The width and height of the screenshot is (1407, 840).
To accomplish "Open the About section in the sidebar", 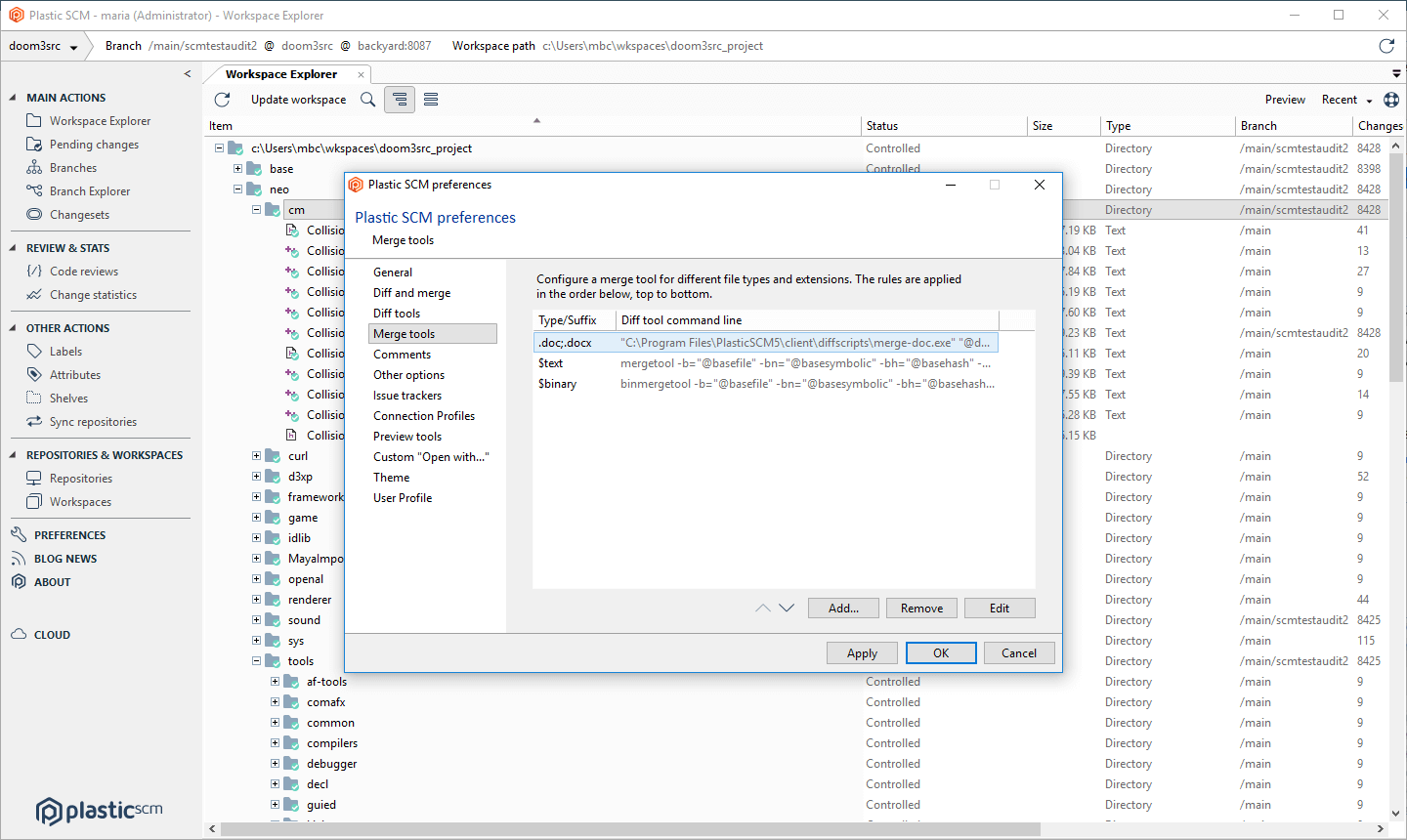I will pos(52,582).
